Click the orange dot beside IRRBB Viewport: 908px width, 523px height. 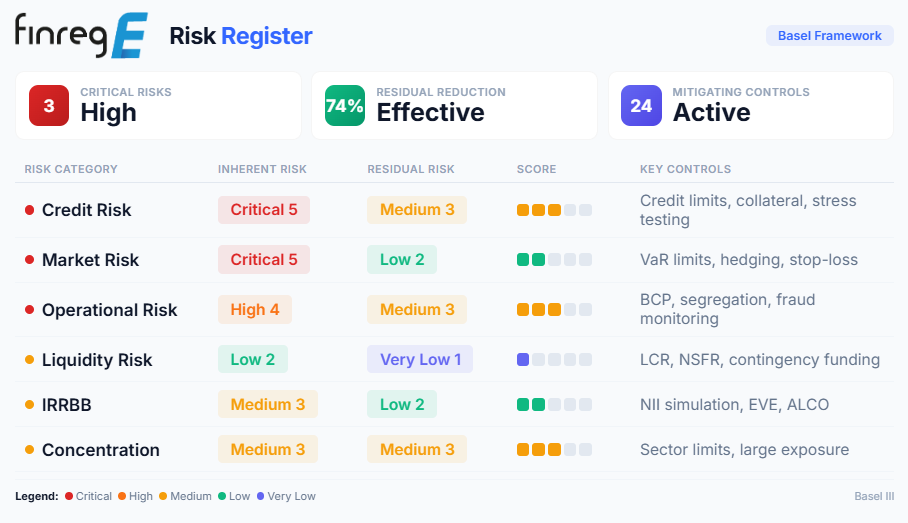point(30,404)
